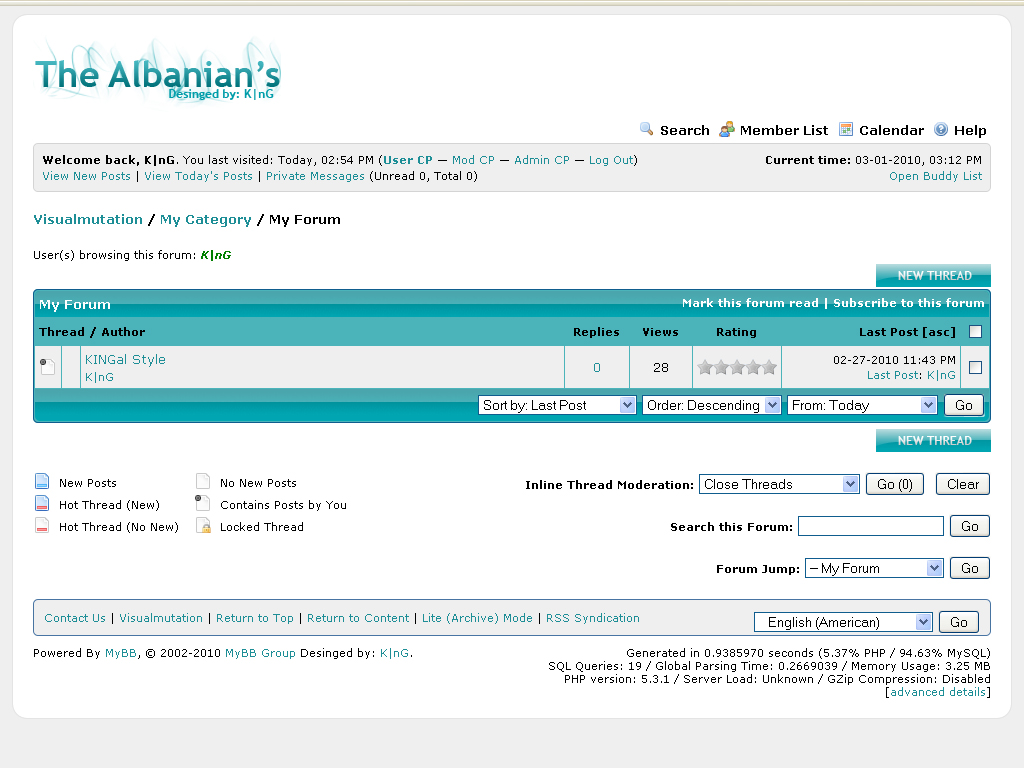Click the Member List people icon
The width and height of the screenshot is (1024, 768).
pyautogui.click(x=727, y=129)
